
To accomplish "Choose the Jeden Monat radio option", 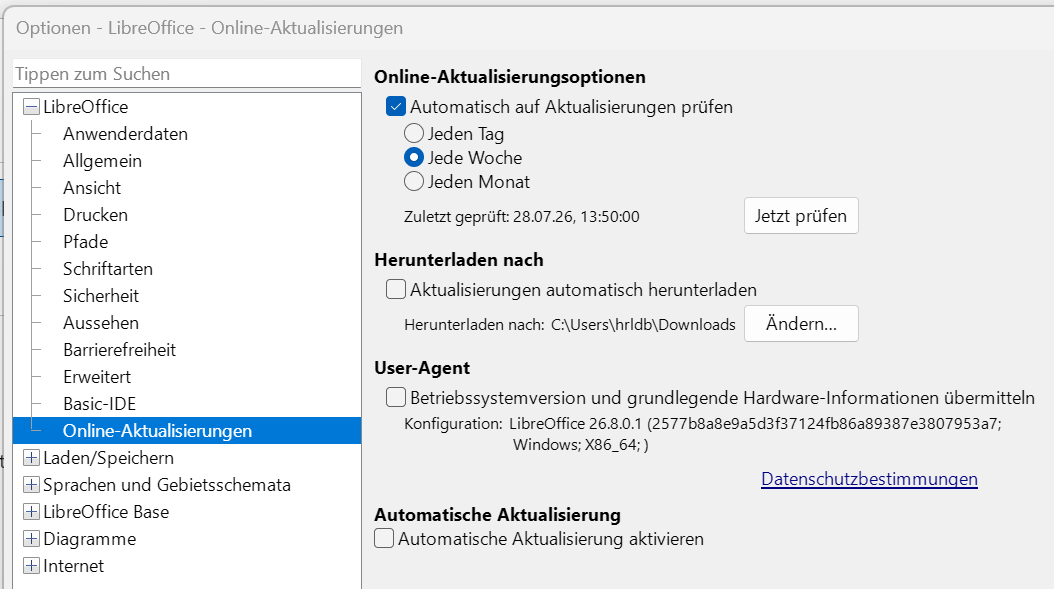I will 413,182.
